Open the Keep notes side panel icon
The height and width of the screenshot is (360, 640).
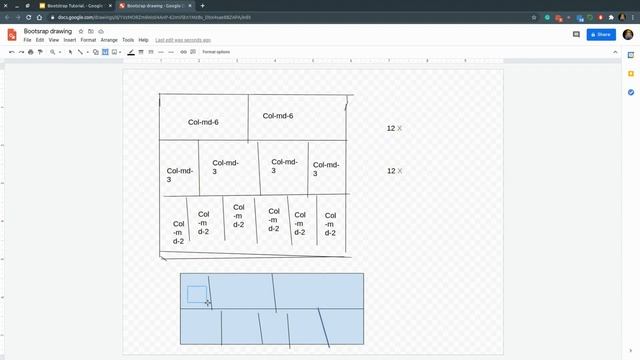[631, 74]
